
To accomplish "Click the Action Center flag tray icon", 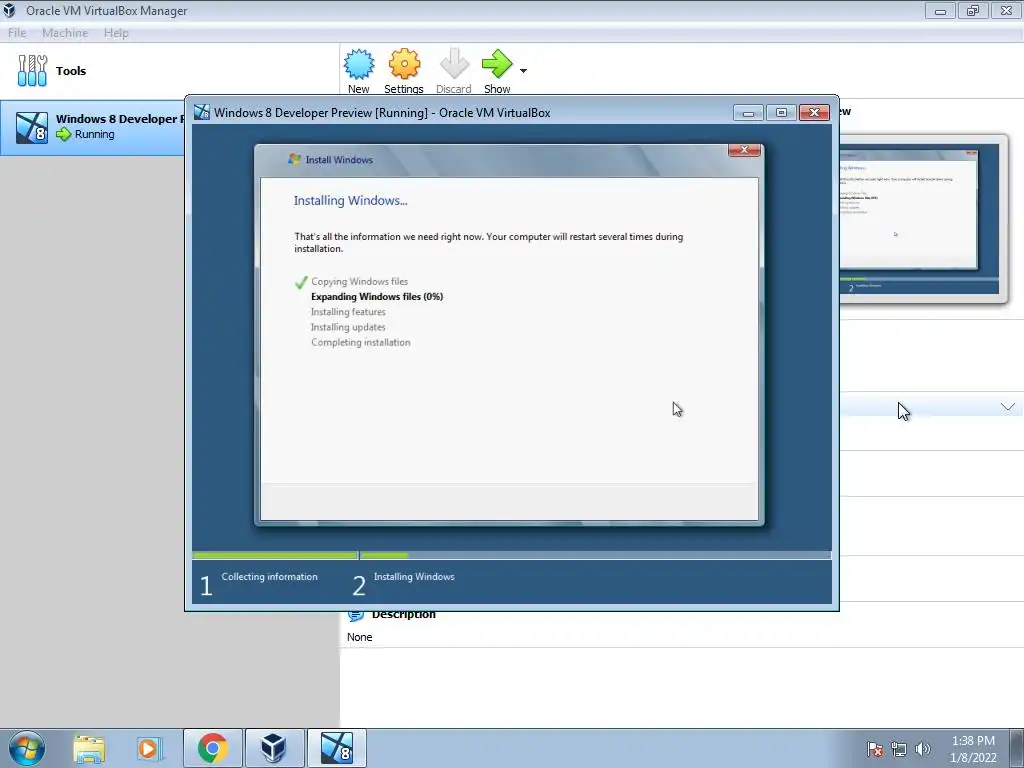I will point(875,749).
